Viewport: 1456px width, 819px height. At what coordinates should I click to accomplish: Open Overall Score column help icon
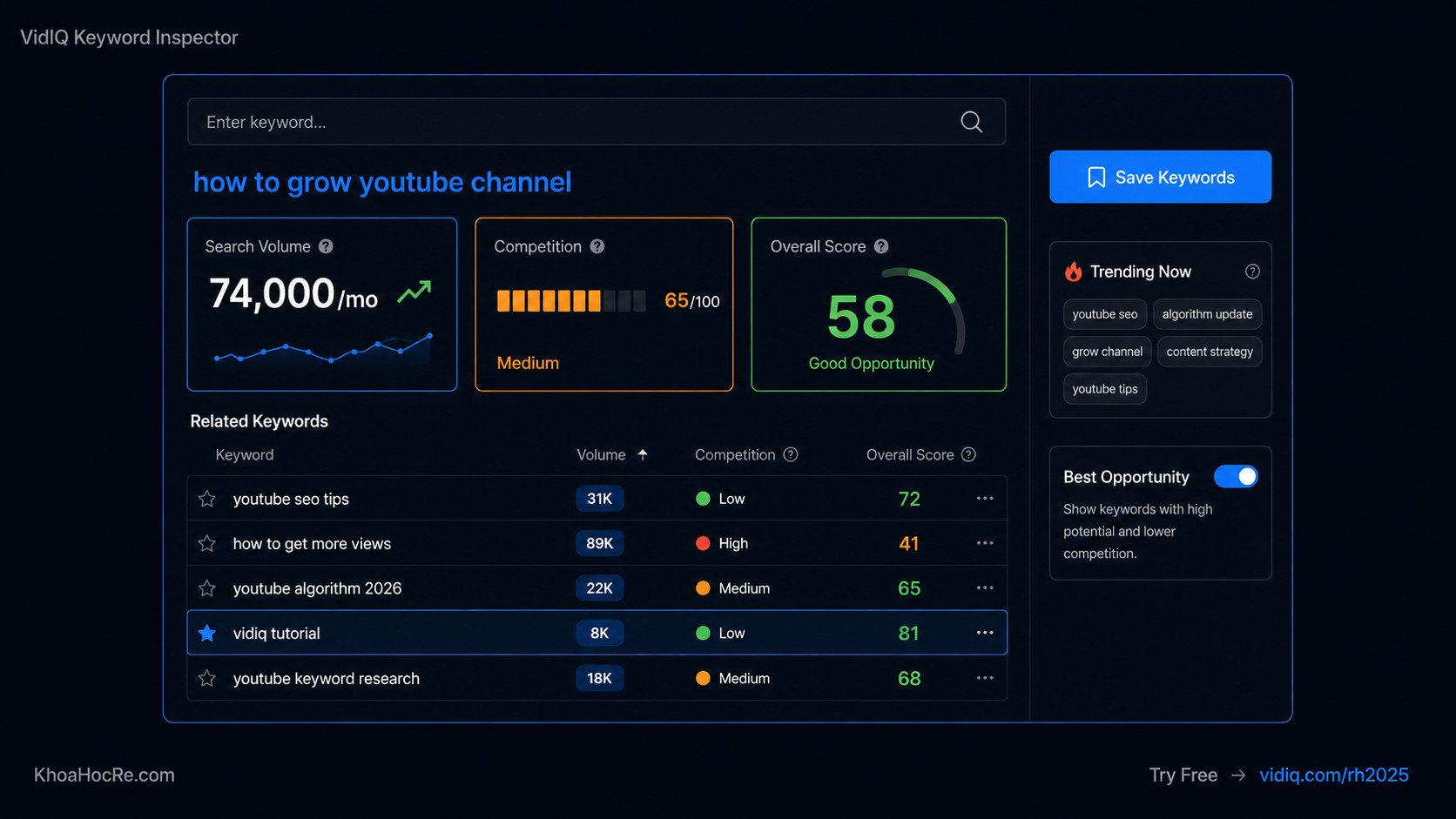[968, 454]
